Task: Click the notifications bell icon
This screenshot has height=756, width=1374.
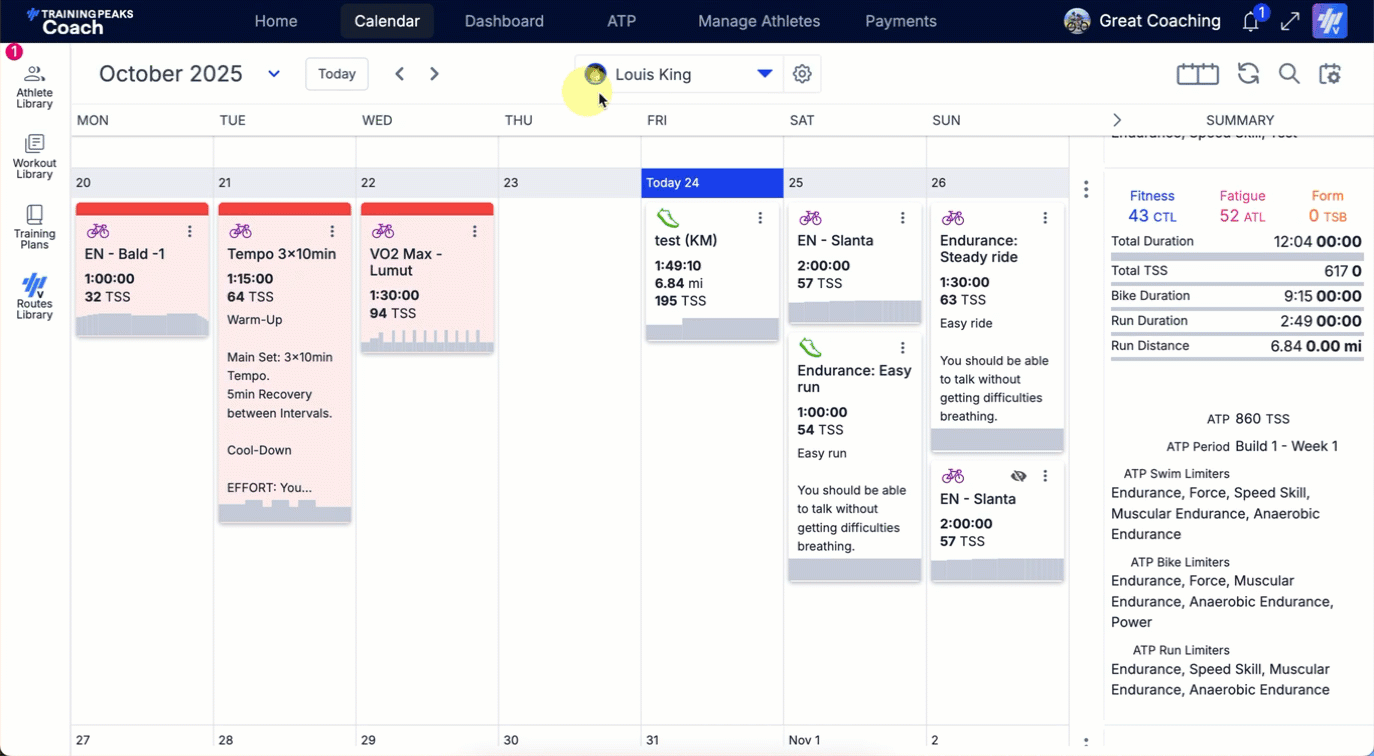Action: click(1250, 22)
